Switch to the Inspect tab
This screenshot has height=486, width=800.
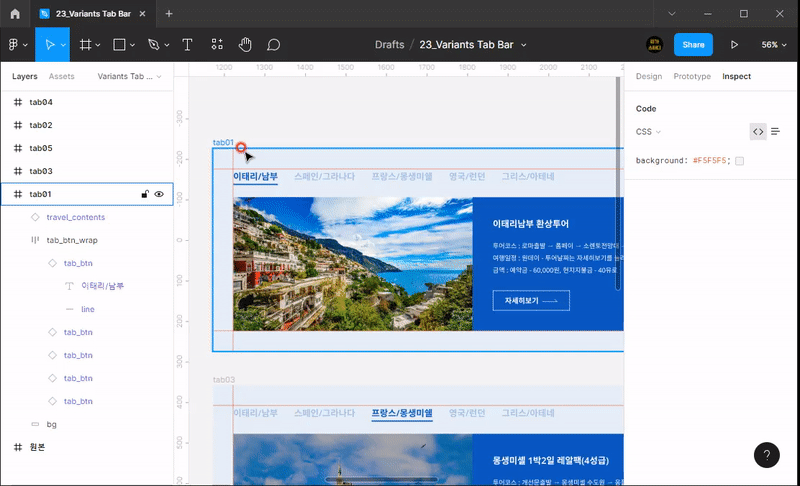736,76
